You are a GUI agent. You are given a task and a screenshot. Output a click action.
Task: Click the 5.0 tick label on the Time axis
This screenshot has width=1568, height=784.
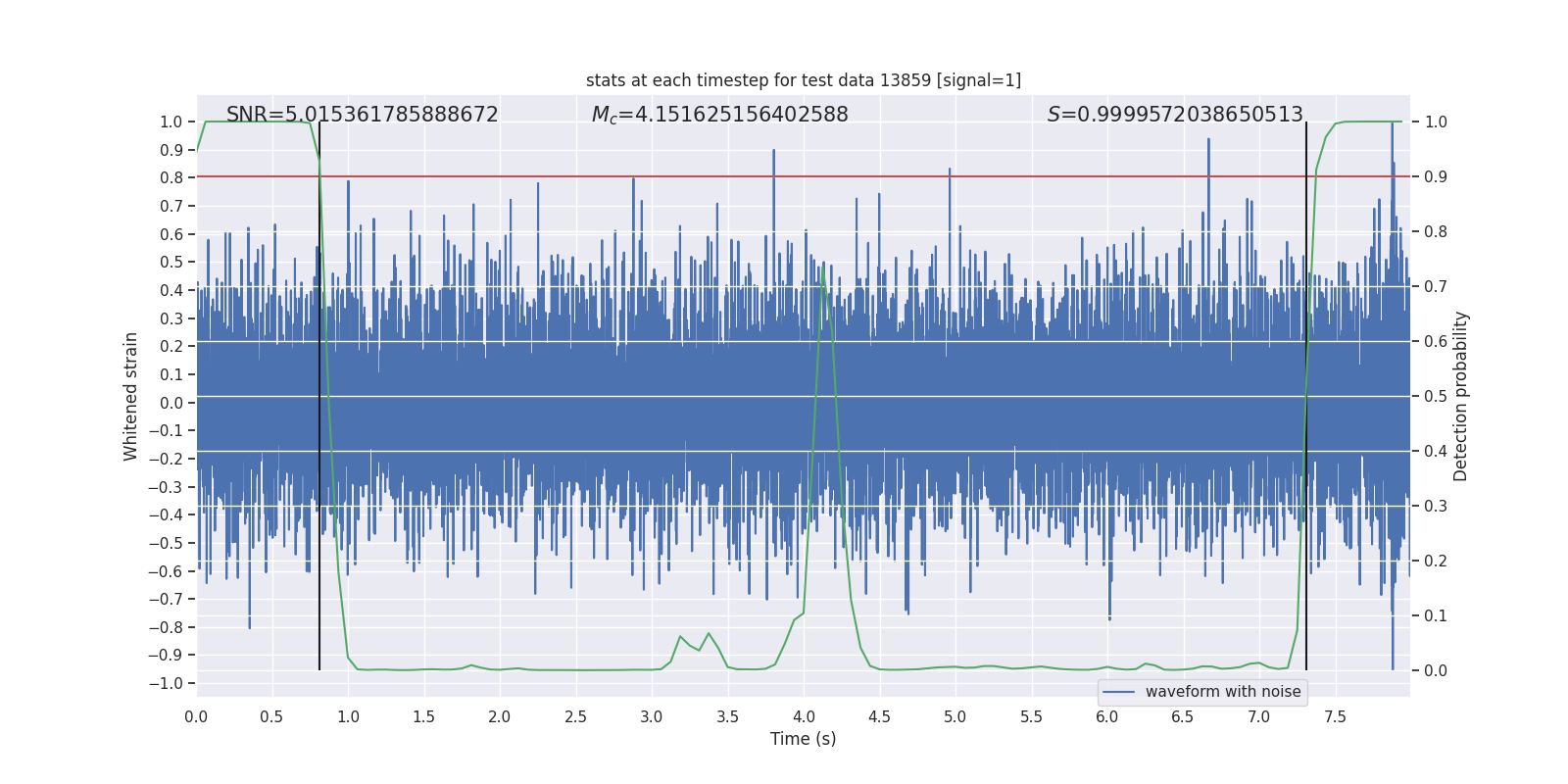(x=955, y=717)
